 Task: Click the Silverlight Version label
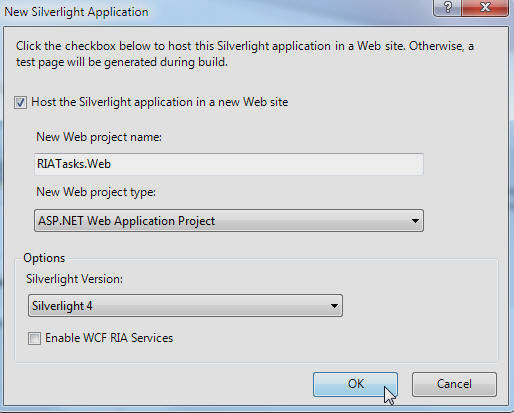[74, 279]
